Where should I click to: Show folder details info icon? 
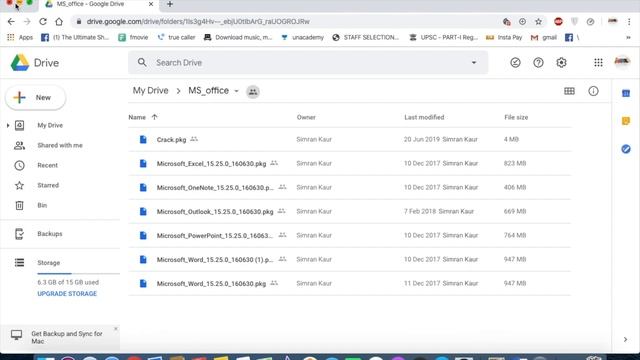593,91
